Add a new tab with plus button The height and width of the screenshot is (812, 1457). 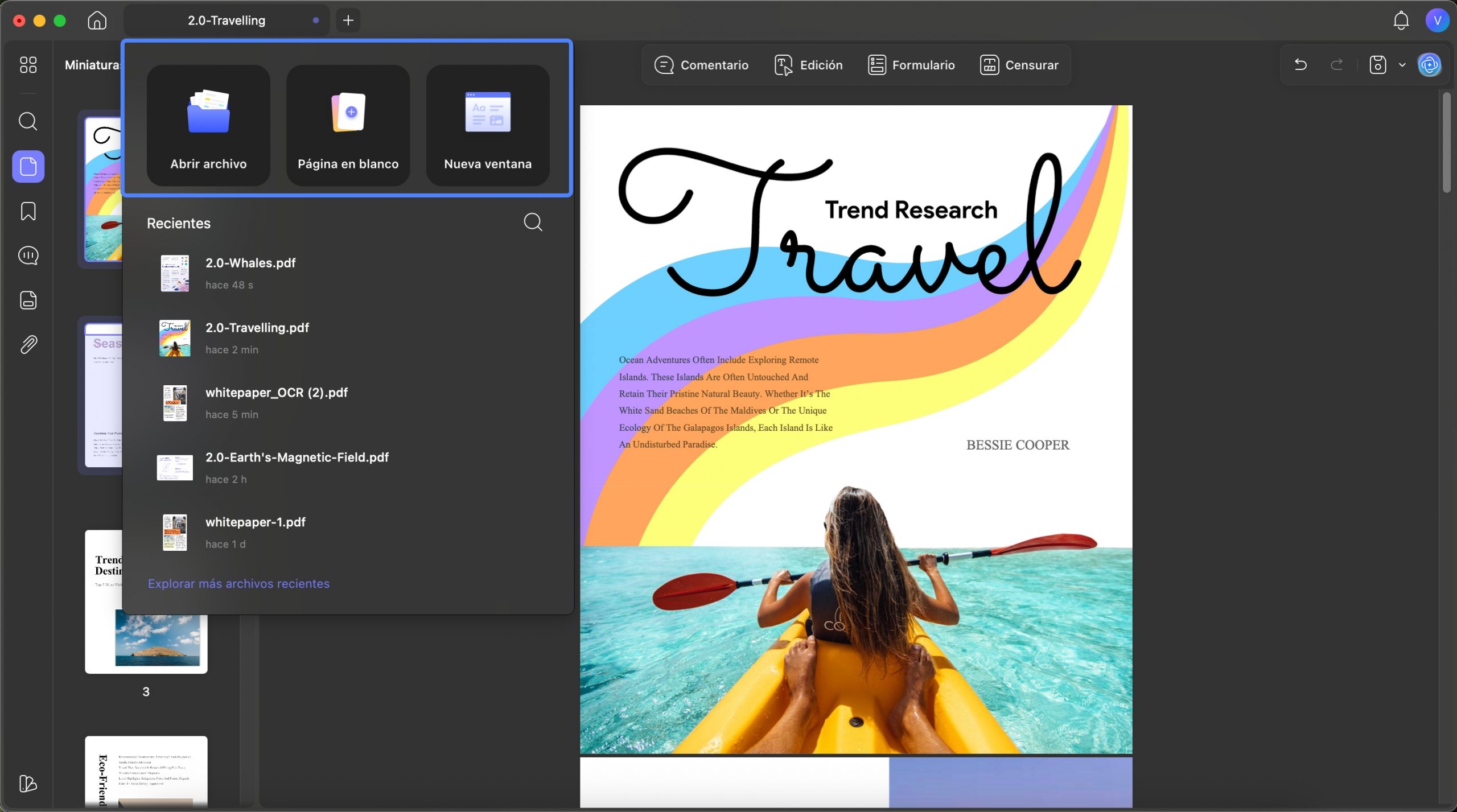348,20
